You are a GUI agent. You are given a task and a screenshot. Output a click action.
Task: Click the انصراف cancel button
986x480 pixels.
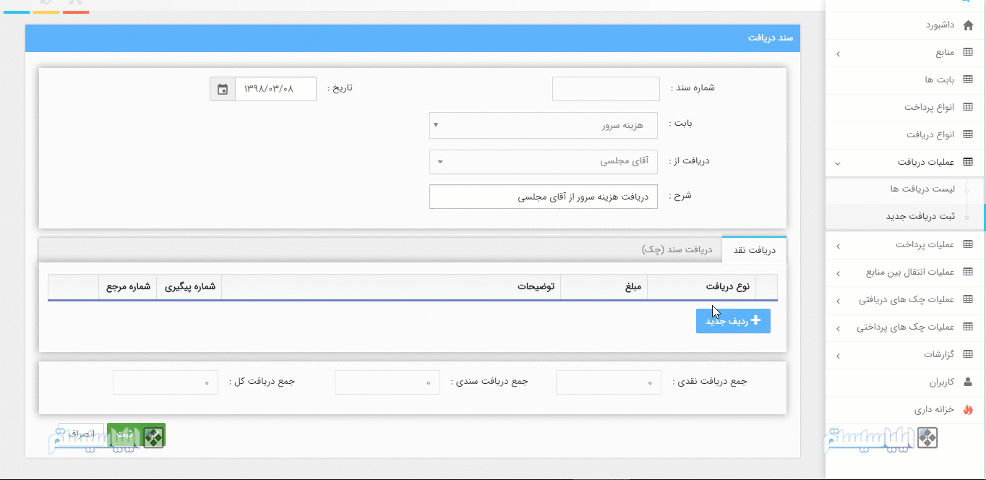[x=81, y=435]
